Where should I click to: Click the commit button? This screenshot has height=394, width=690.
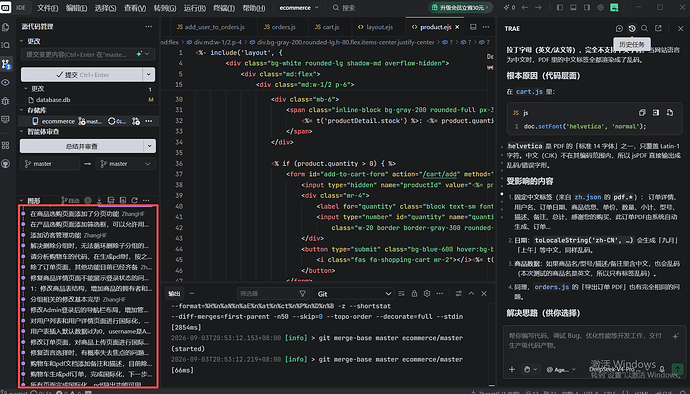(82, 74)
